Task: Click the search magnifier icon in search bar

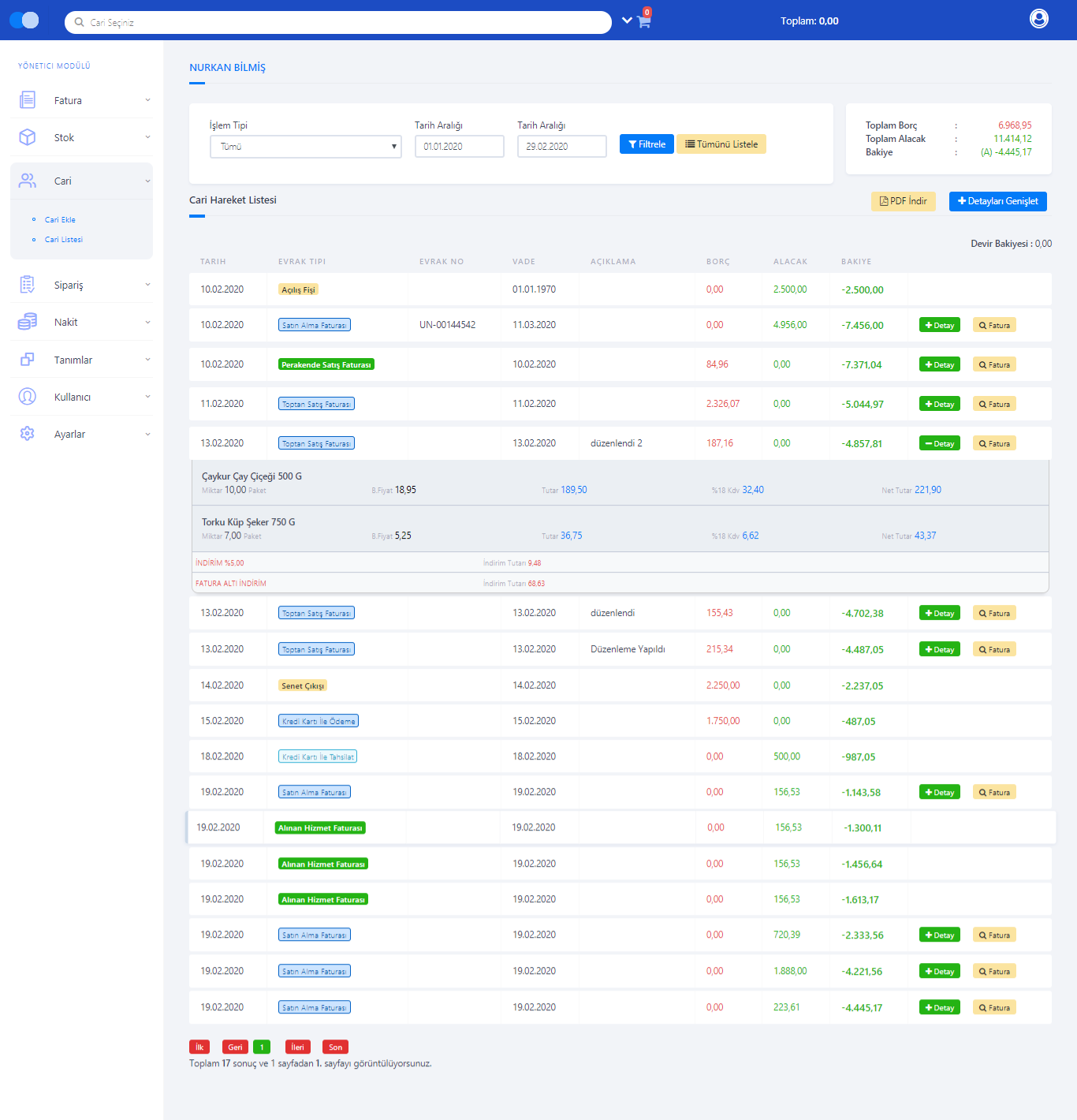Action: (x=79, y=22)
